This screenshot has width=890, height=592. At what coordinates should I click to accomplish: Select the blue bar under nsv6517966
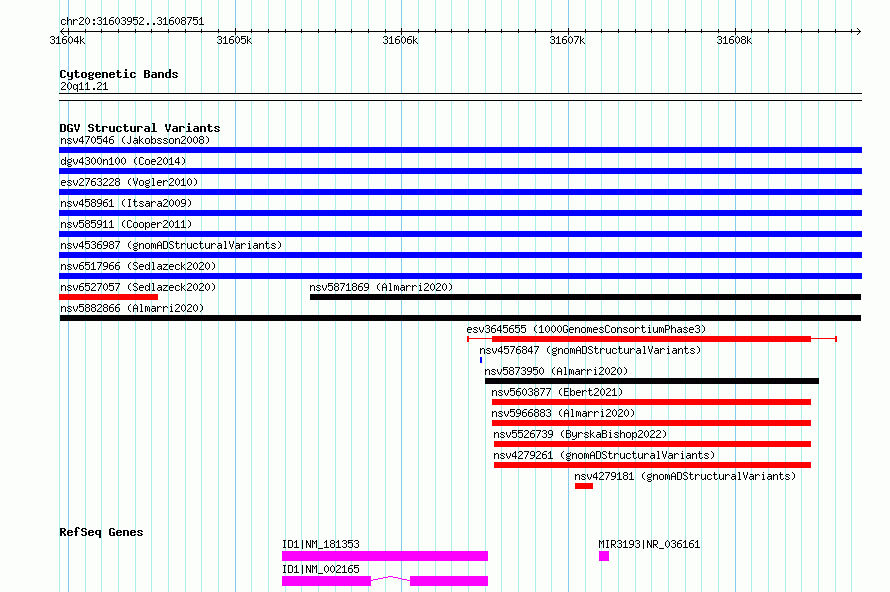pos(460,276)
